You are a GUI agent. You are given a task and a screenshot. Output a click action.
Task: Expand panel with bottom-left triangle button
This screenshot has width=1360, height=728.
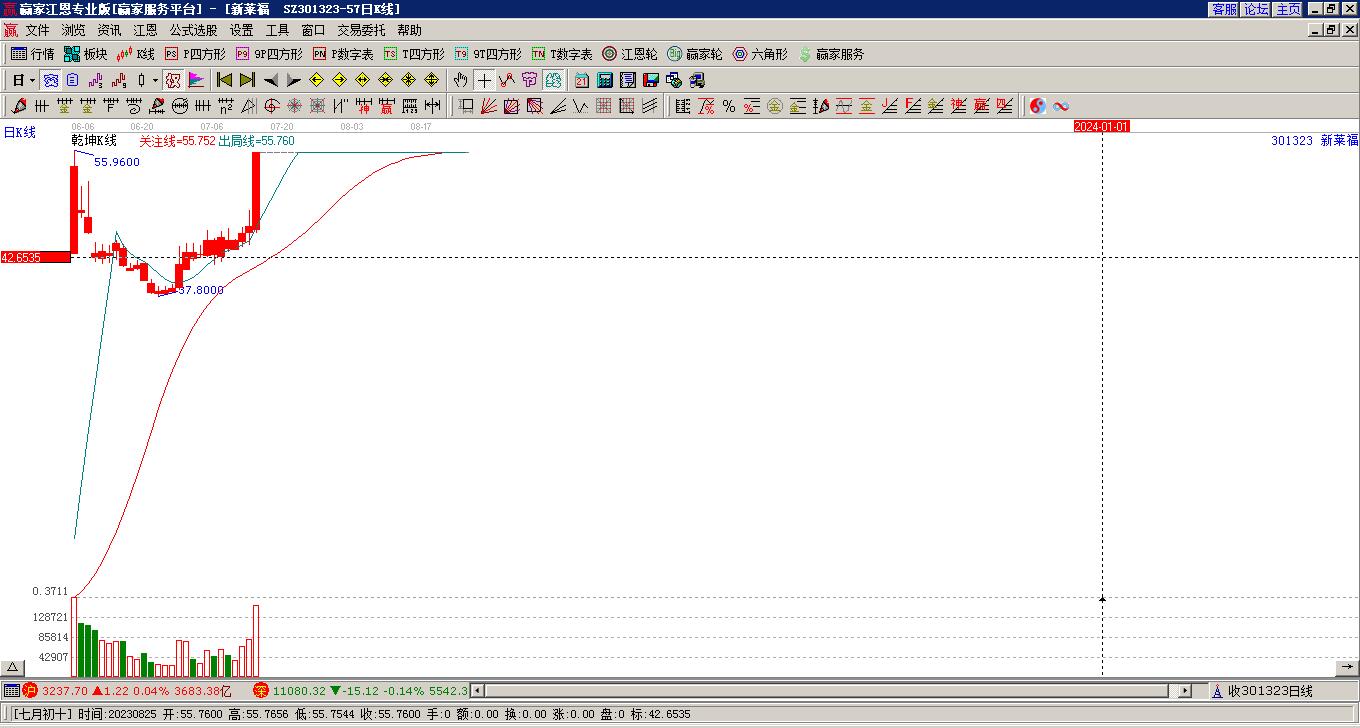pyautogui.click(x=13, y=668)
